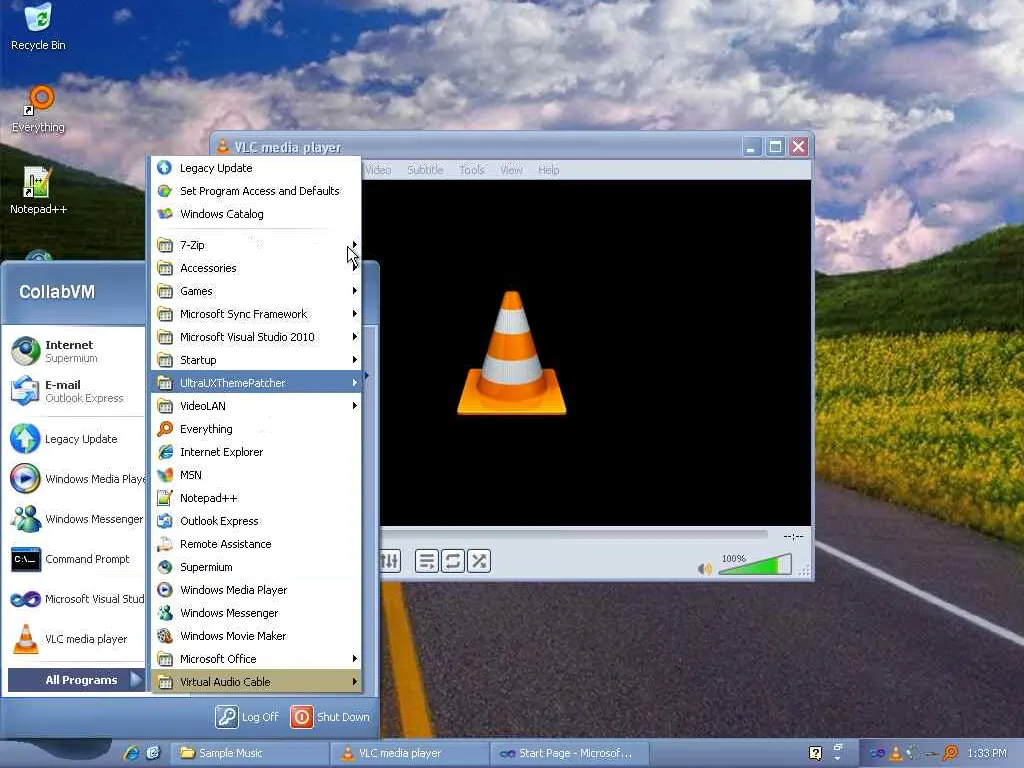This screenshot has height=768, width=1024.
Task: Open VLC Subtitle menu
Action: pos(425,170)
